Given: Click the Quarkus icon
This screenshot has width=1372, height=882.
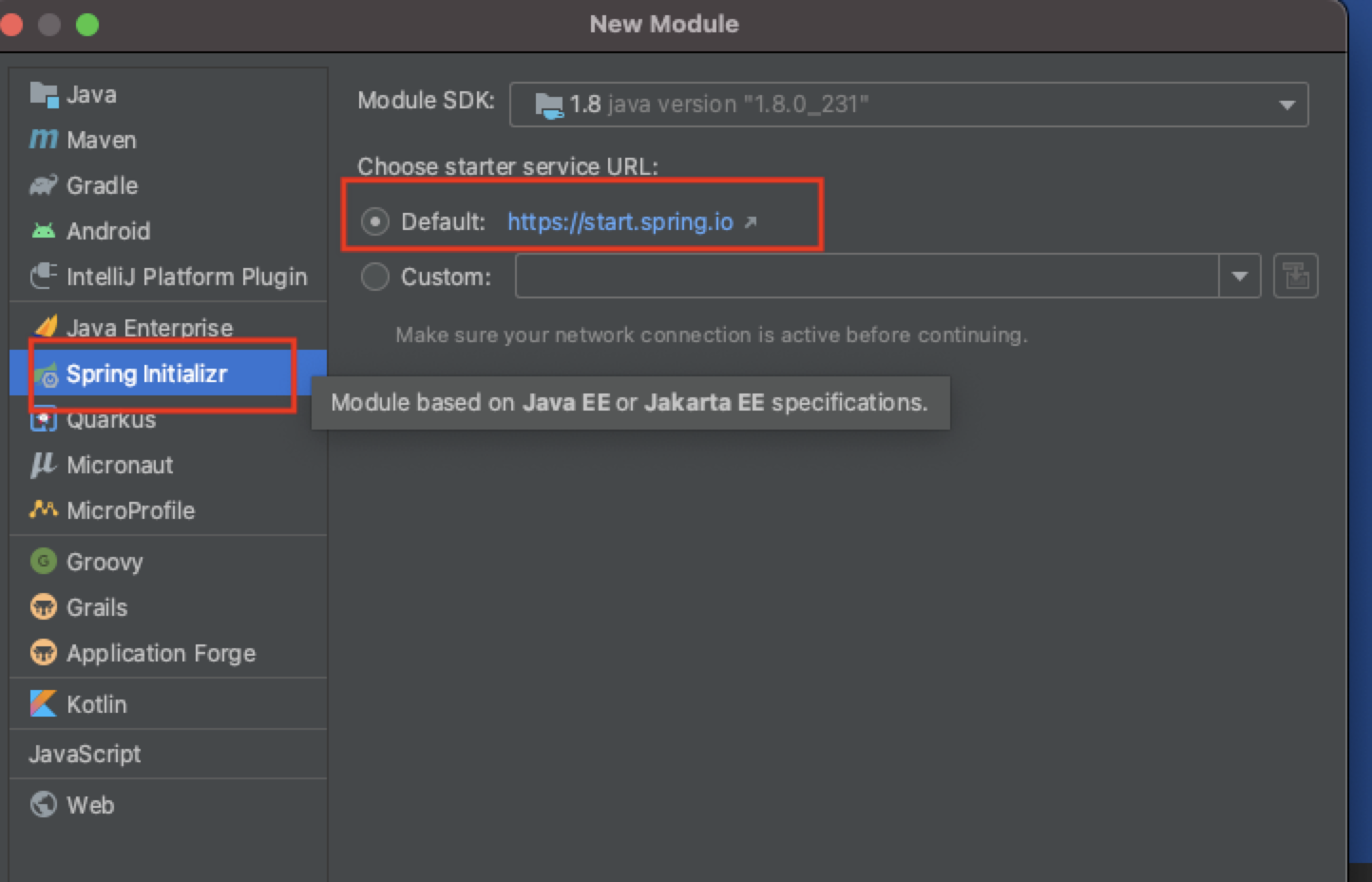Looking at the screenshot, I should tap(44, 420).
